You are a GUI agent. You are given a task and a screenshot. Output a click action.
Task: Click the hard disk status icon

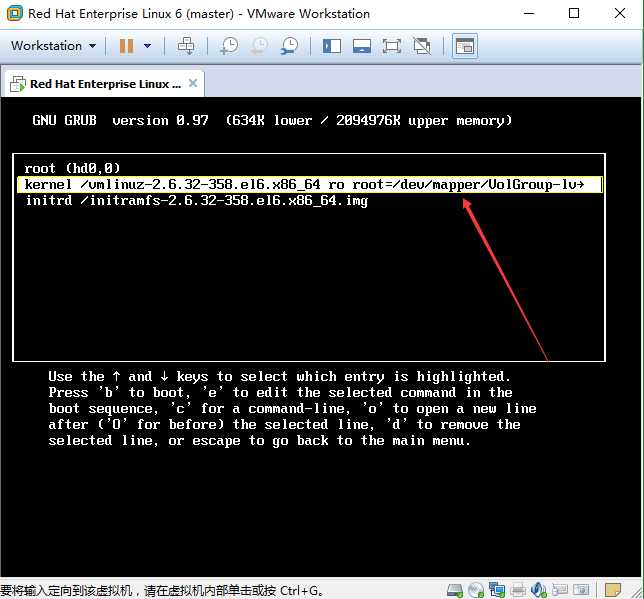455,590
